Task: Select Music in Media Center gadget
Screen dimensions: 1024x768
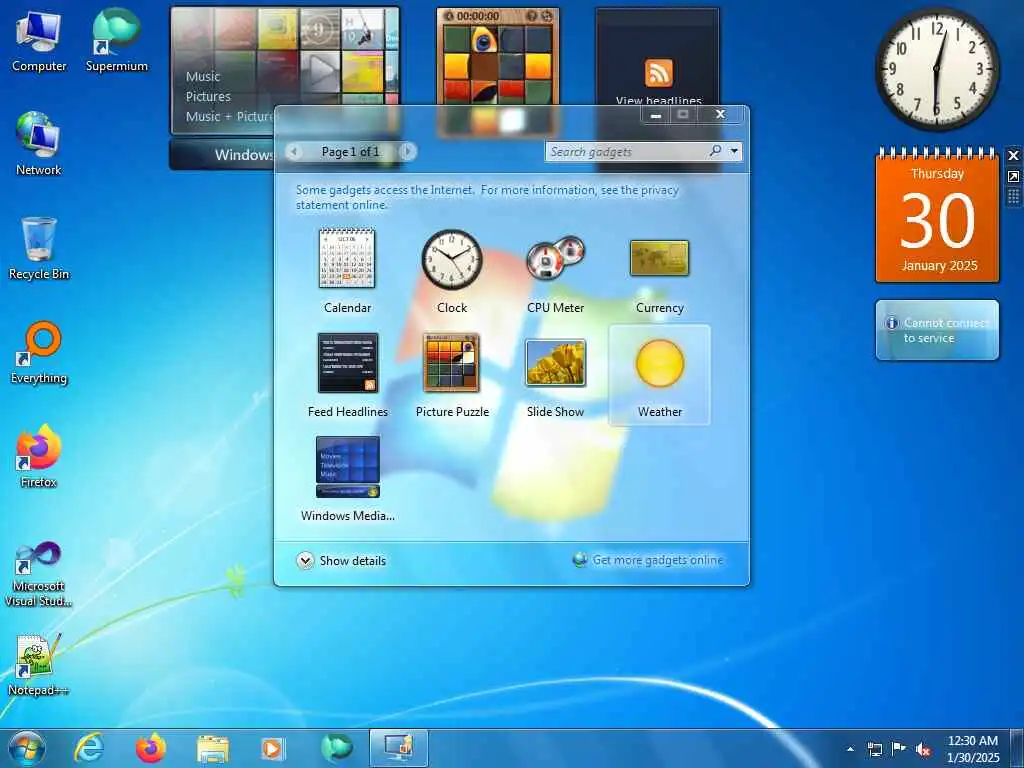Action: [203, 76]
